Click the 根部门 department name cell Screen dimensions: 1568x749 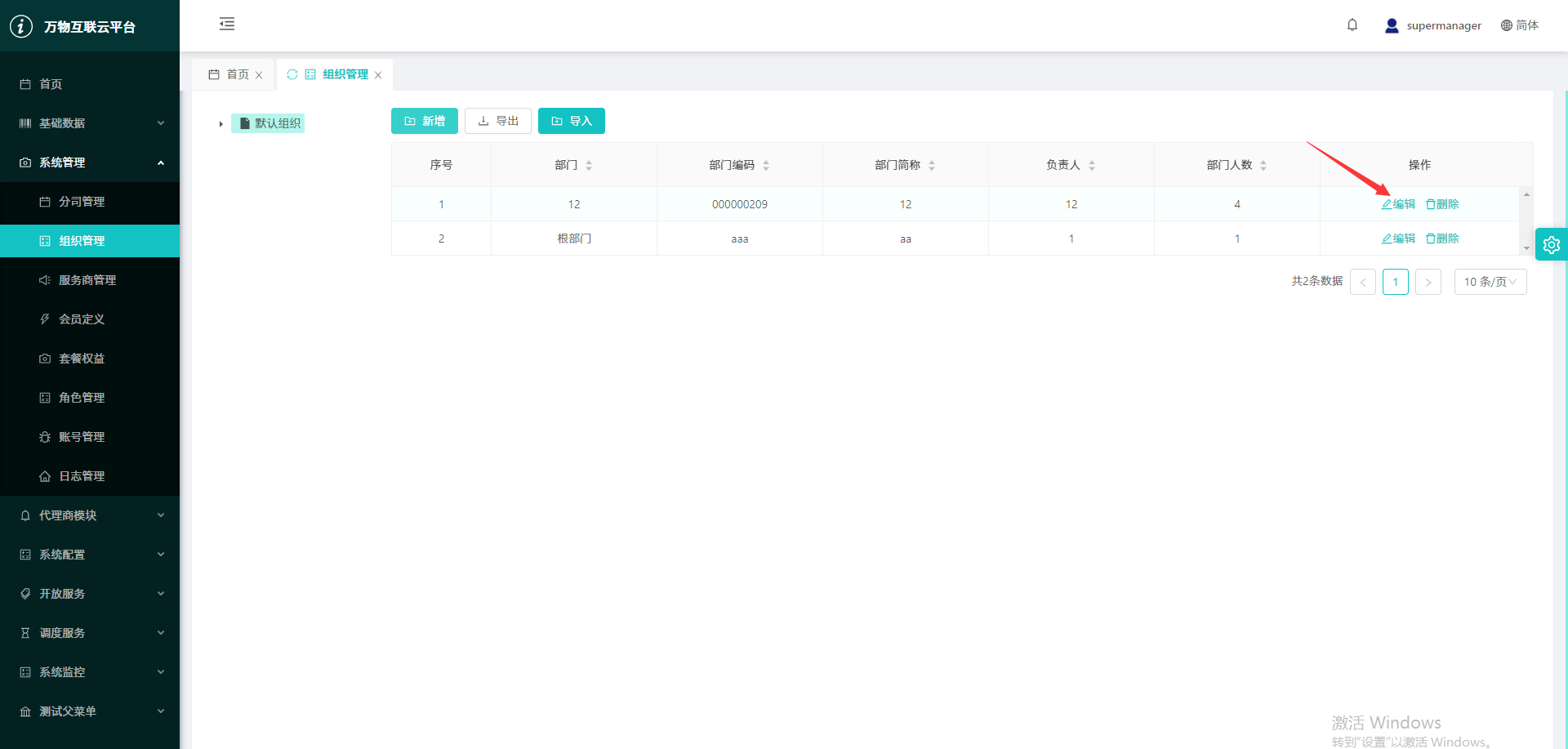[x=574, y=239]
